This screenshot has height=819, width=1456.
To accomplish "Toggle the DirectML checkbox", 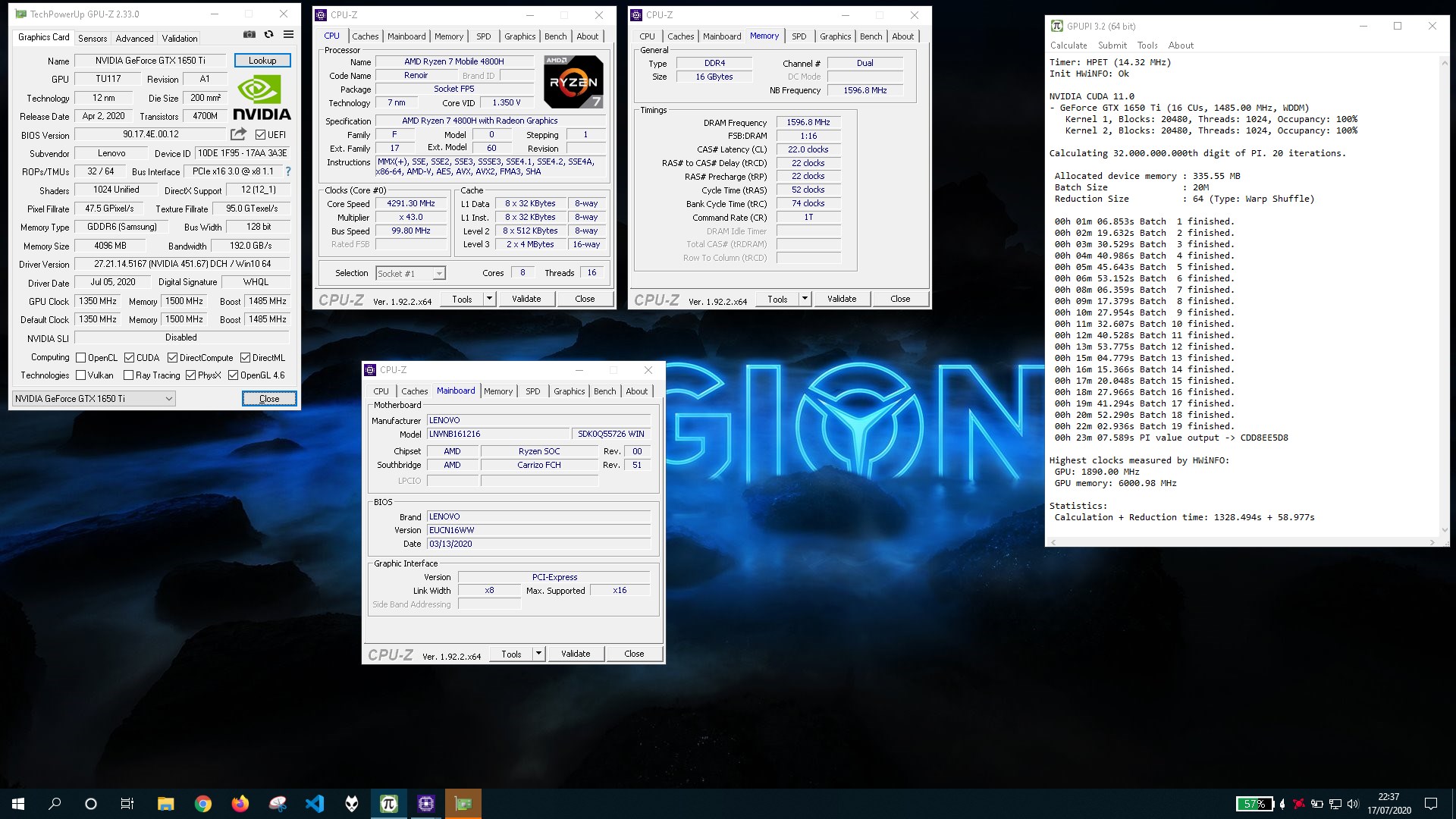I will 246,358.
